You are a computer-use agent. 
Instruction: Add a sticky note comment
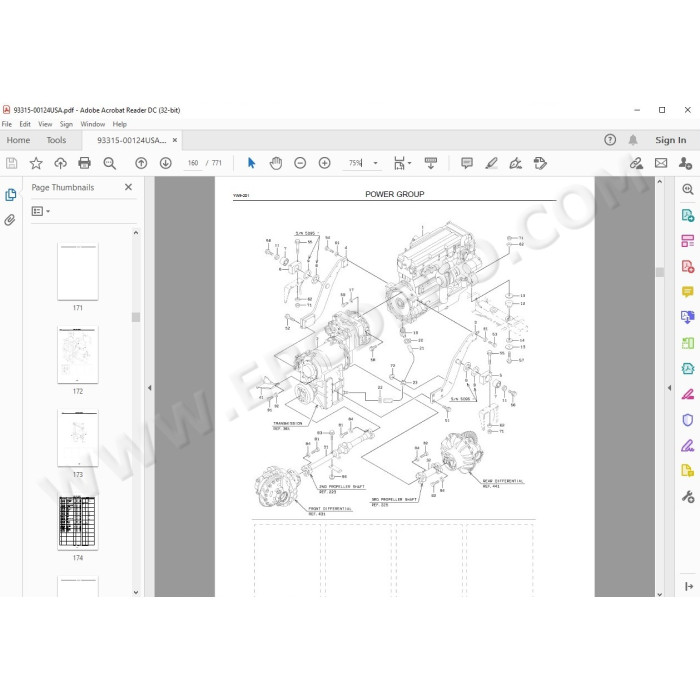[467, 163]
